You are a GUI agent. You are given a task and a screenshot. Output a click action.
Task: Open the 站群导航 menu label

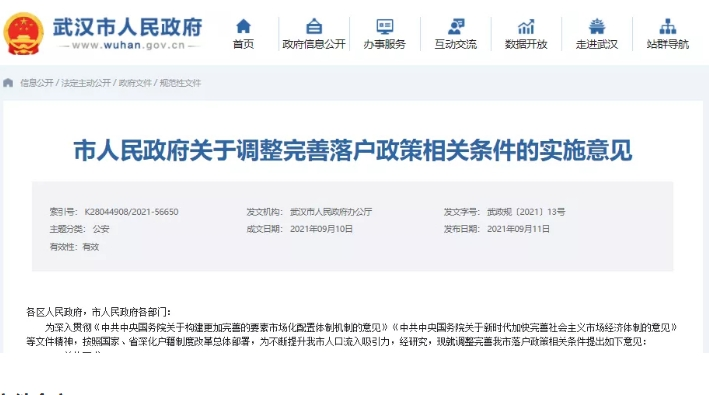[667, 44]
